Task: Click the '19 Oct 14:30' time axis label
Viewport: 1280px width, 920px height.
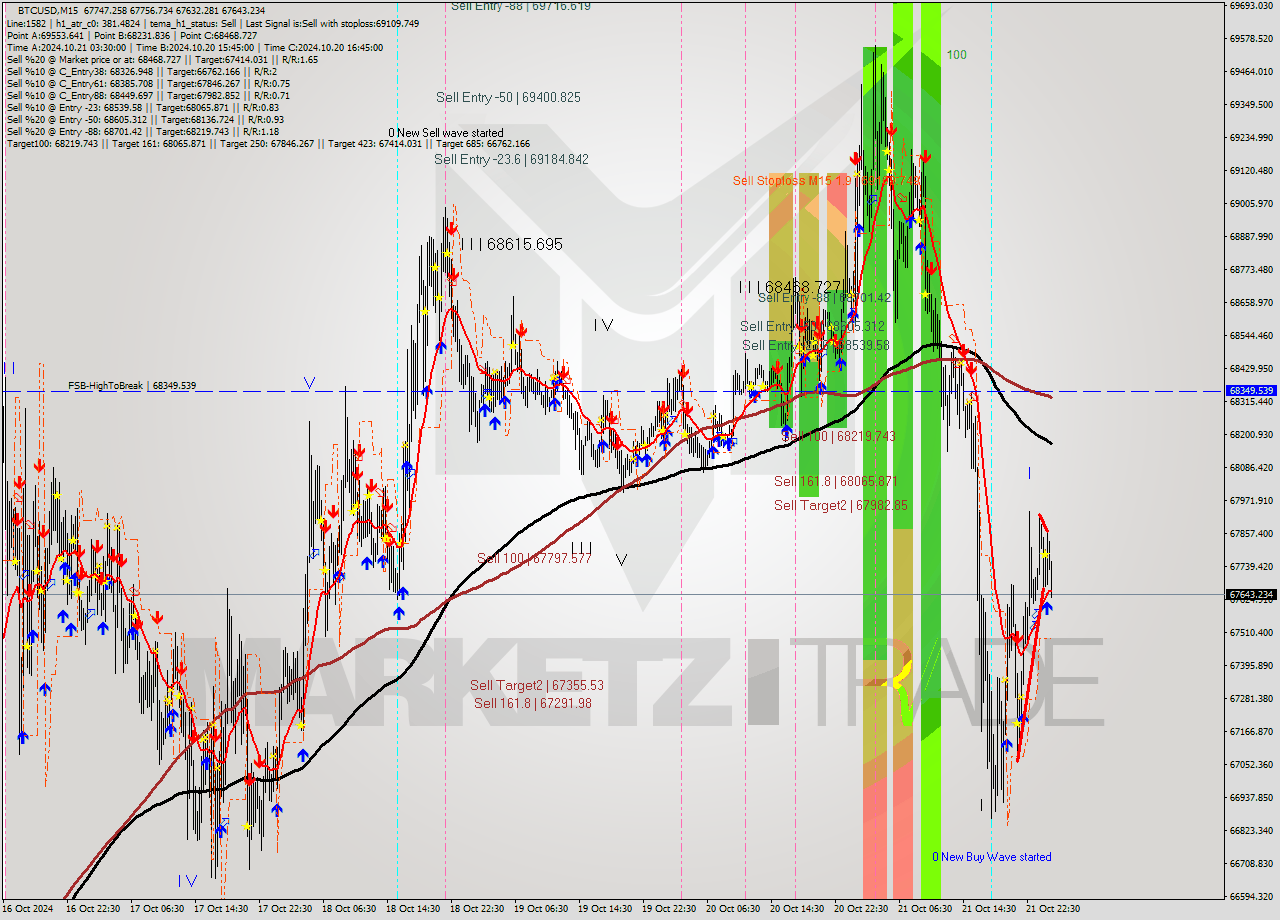Action: (x=605, y=909)
